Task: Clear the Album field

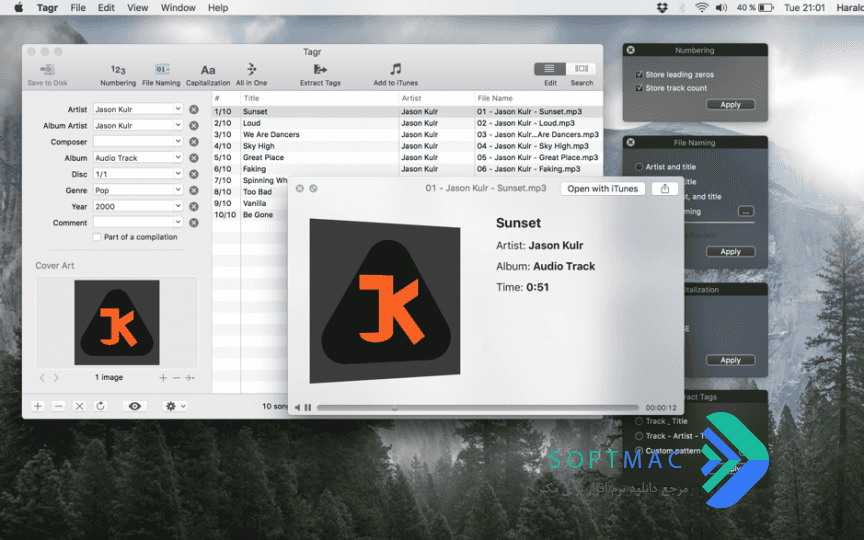Action: pyautogui.click(x=194, y=158)
